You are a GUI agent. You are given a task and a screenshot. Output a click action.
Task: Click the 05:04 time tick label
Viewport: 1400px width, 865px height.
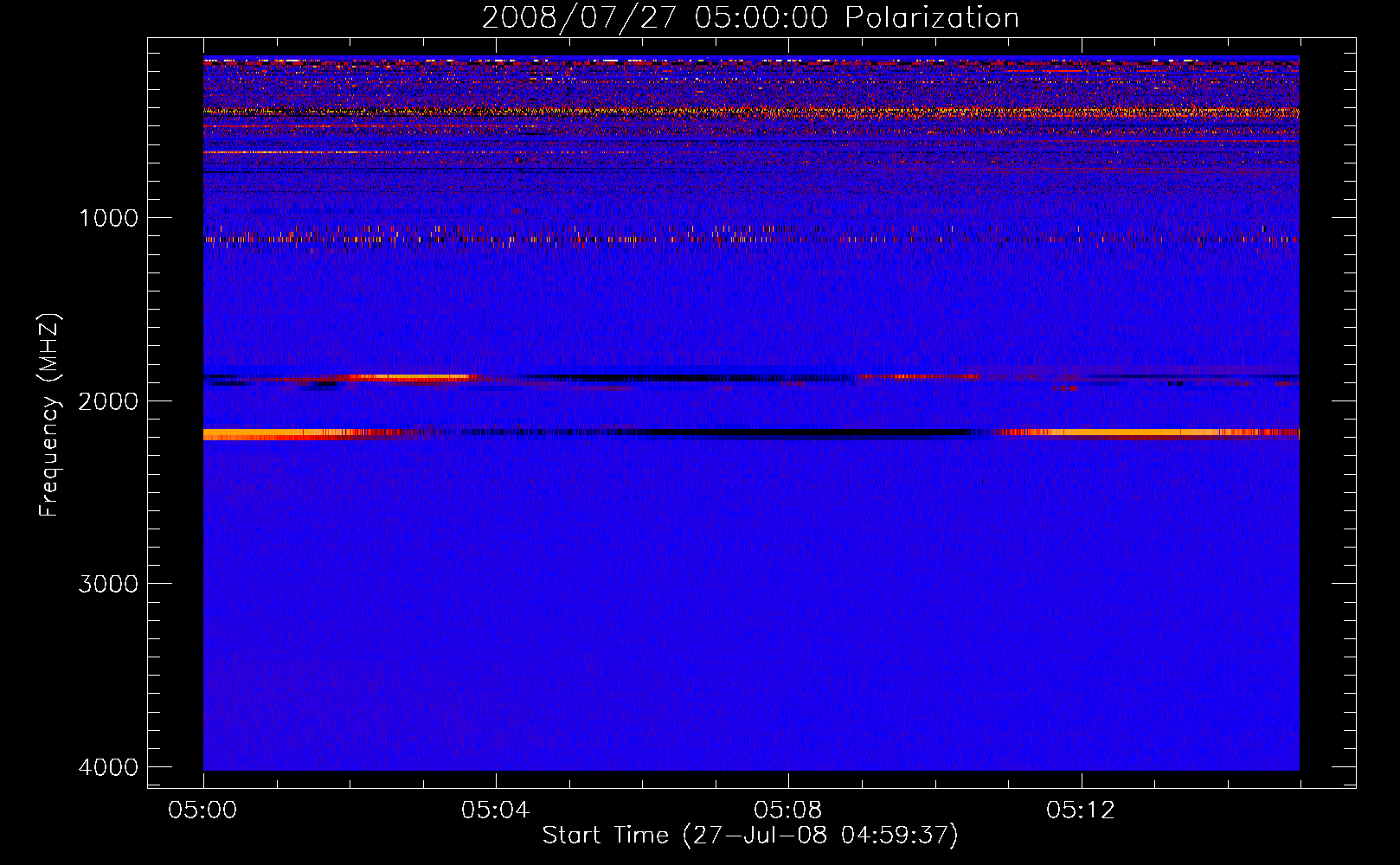pos(496,811)
